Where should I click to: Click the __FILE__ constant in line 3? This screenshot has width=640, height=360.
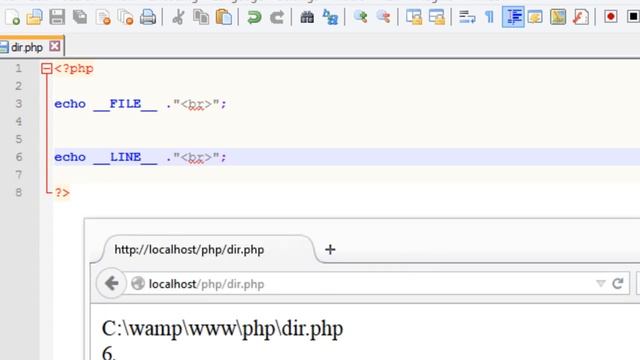pos(125,104)
